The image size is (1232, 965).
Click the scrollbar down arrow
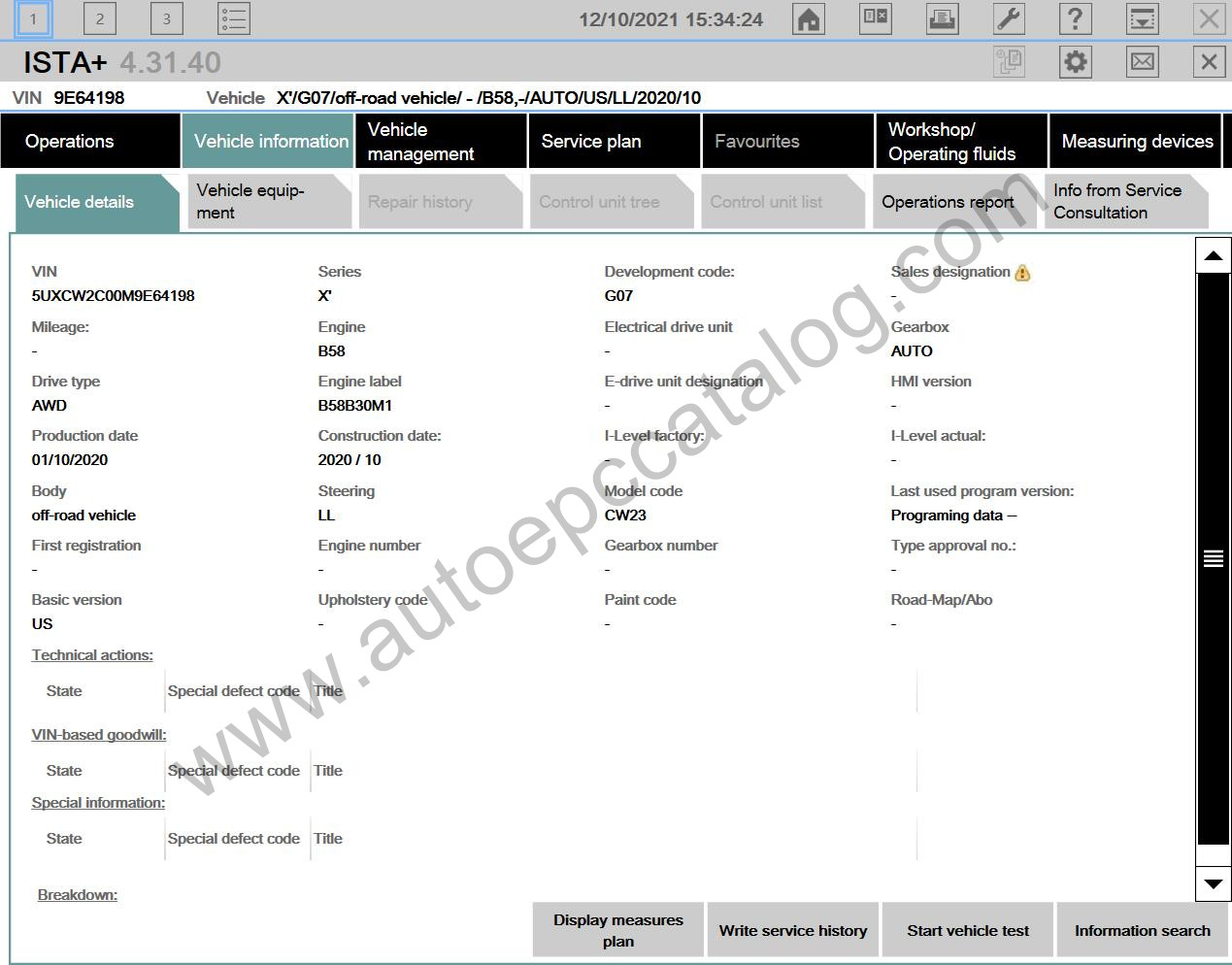1213,883
